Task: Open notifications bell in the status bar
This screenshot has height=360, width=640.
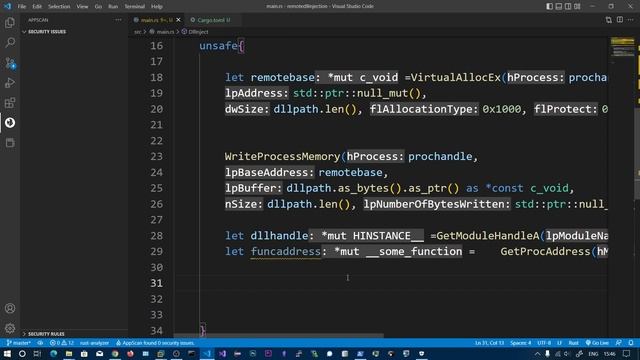Action: pyautogui.click(x=631, y=343)
